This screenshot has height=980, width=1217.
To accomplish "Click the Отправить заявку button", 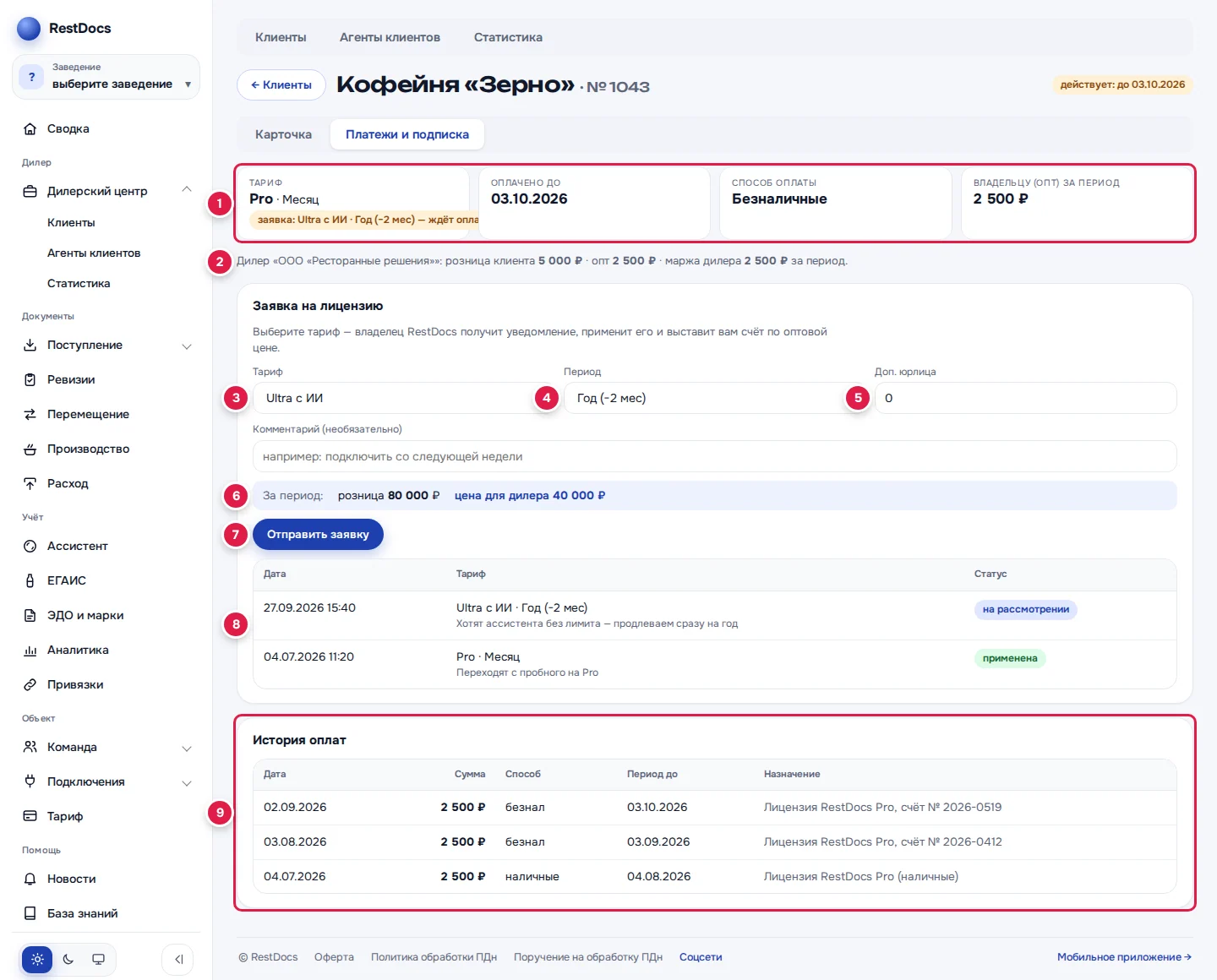I will click(x=318, y=535).
